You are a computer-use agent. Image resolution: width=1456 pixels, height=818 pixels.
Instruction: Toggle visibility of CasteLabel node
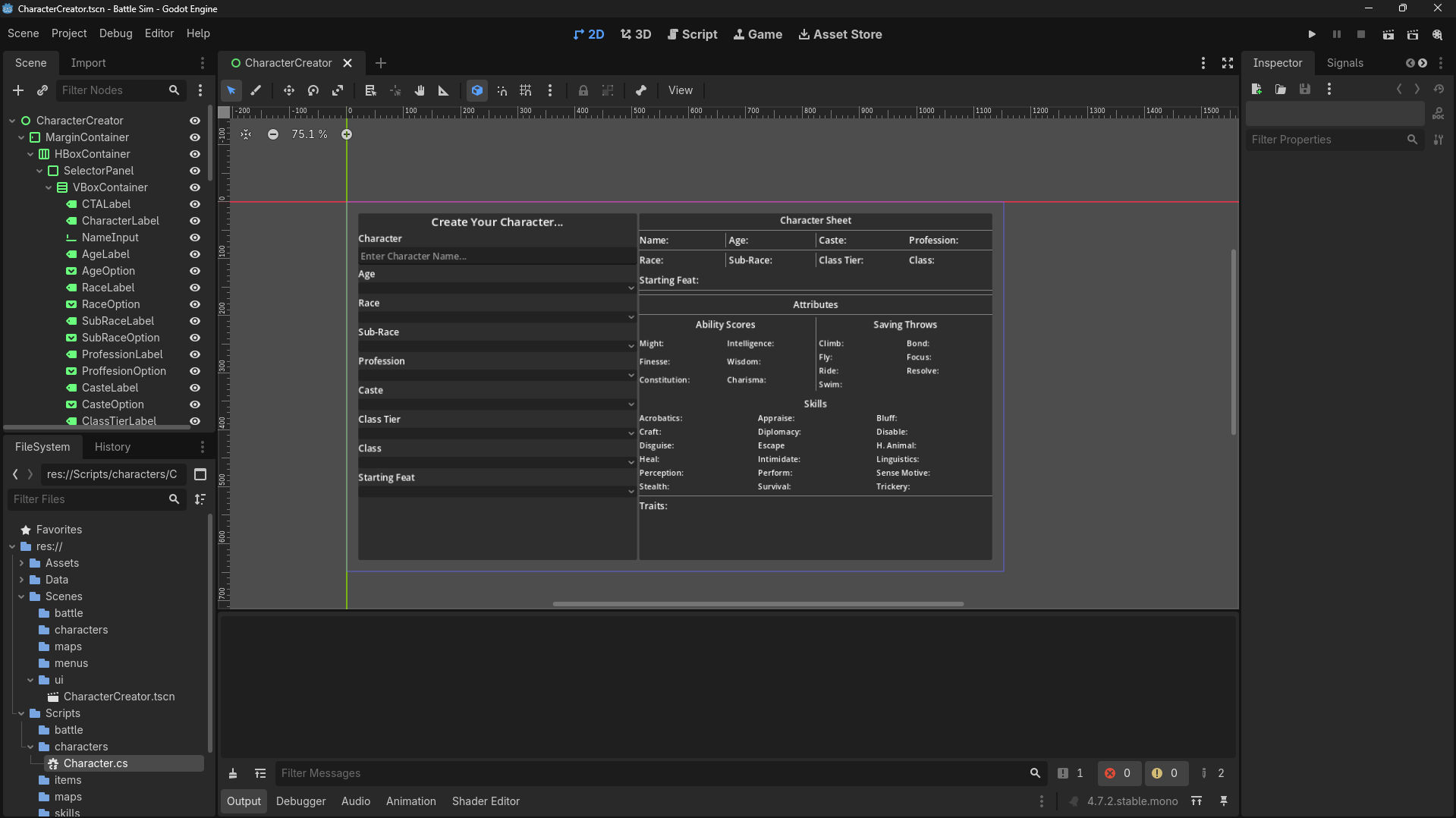[x=195, y=388]
